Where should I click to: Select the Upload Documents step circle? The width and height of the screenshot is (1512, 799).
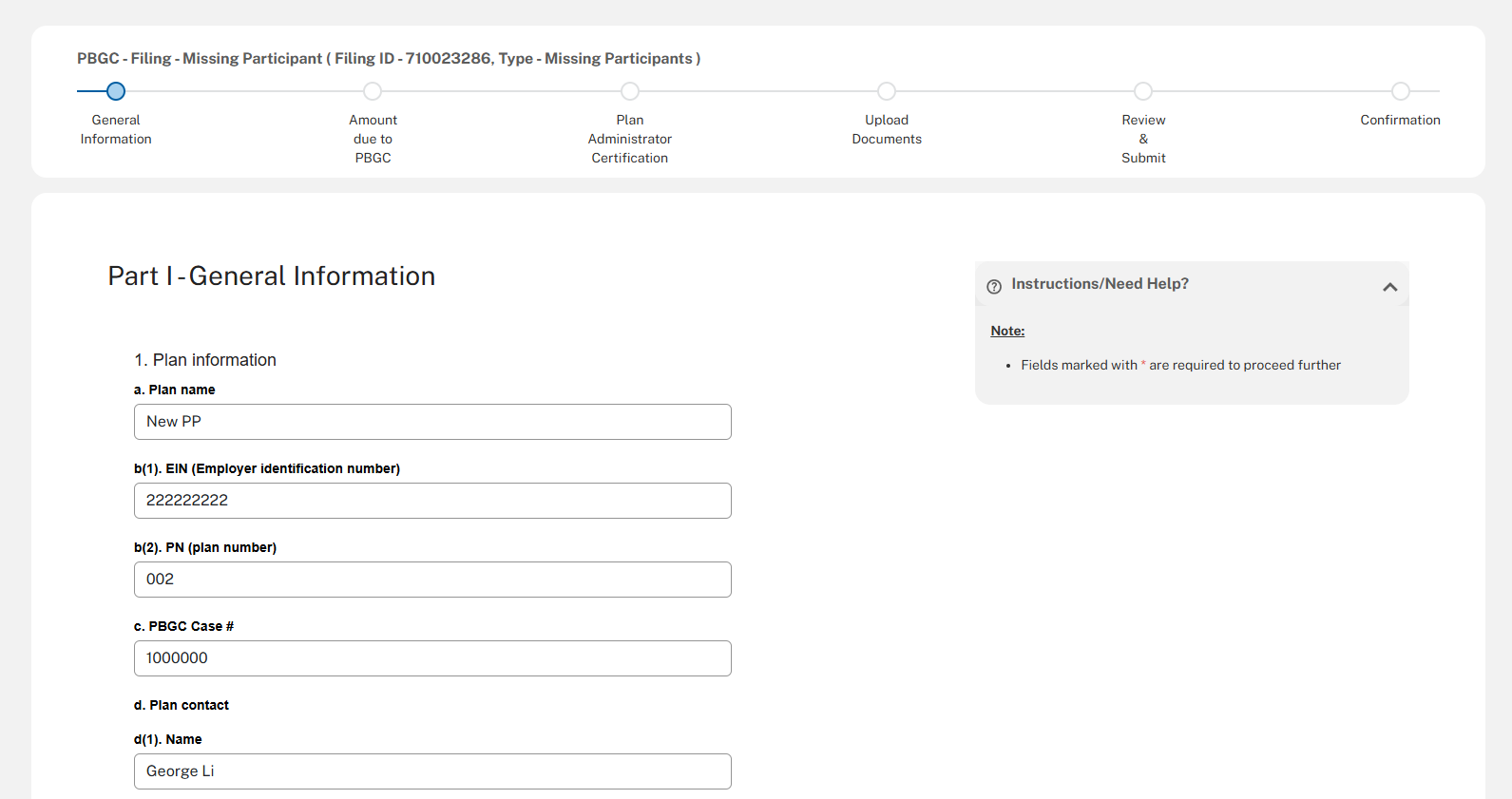[x=887, y=91]
